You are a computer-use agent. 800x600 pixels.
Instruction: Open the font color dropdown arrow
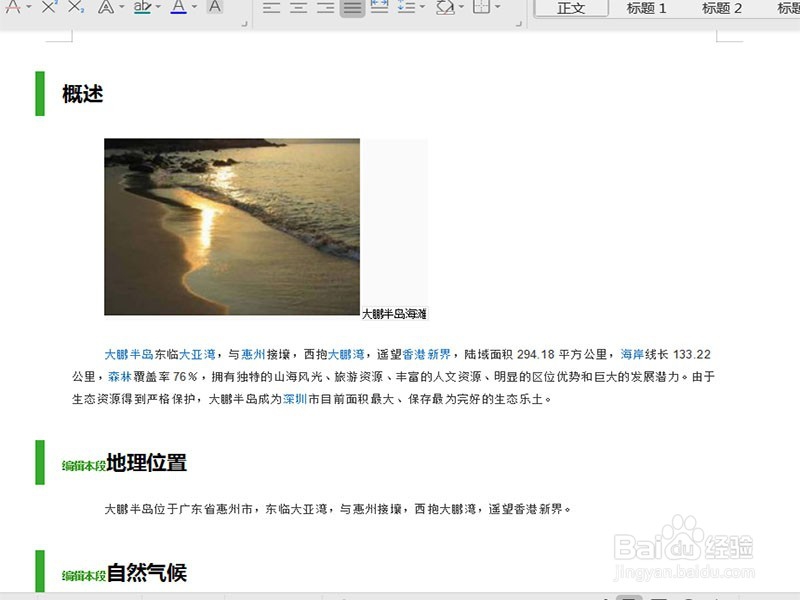click(x=194, y=7)
